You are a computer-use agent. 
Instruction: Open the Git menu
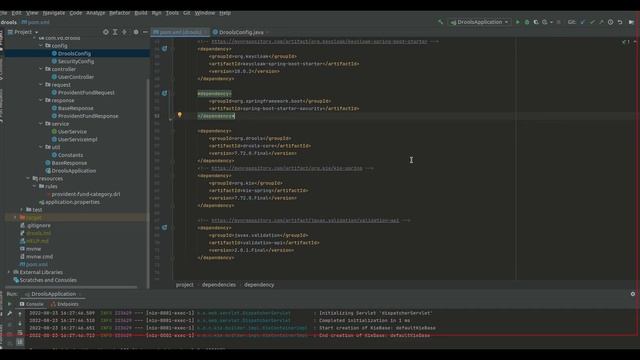(x=187, y=13)
